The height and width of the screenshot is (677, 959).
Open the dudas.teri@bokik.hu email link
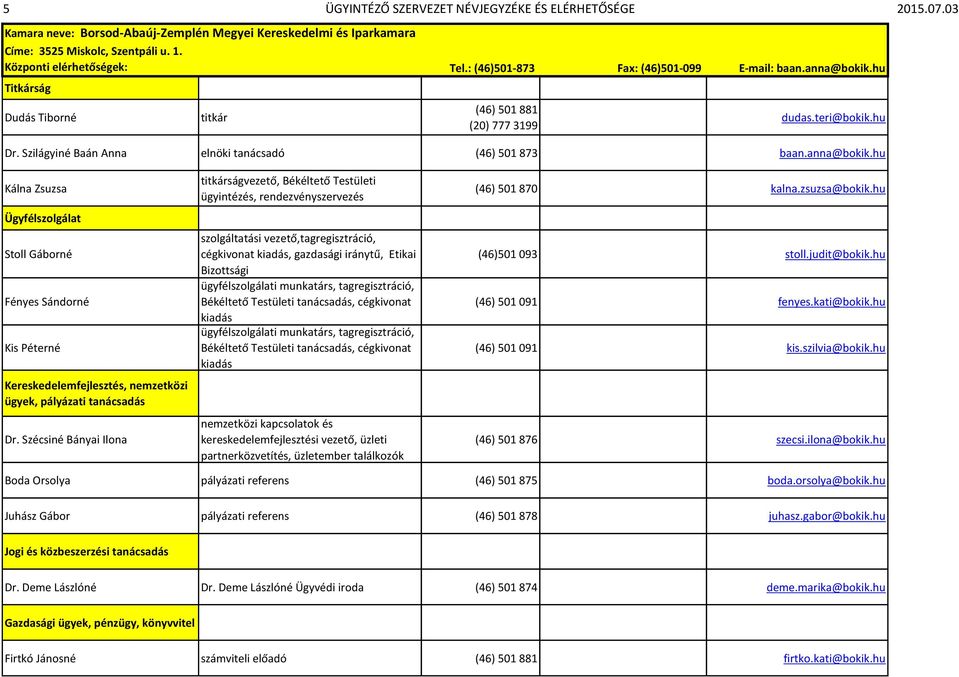click(x=833, y=117)
